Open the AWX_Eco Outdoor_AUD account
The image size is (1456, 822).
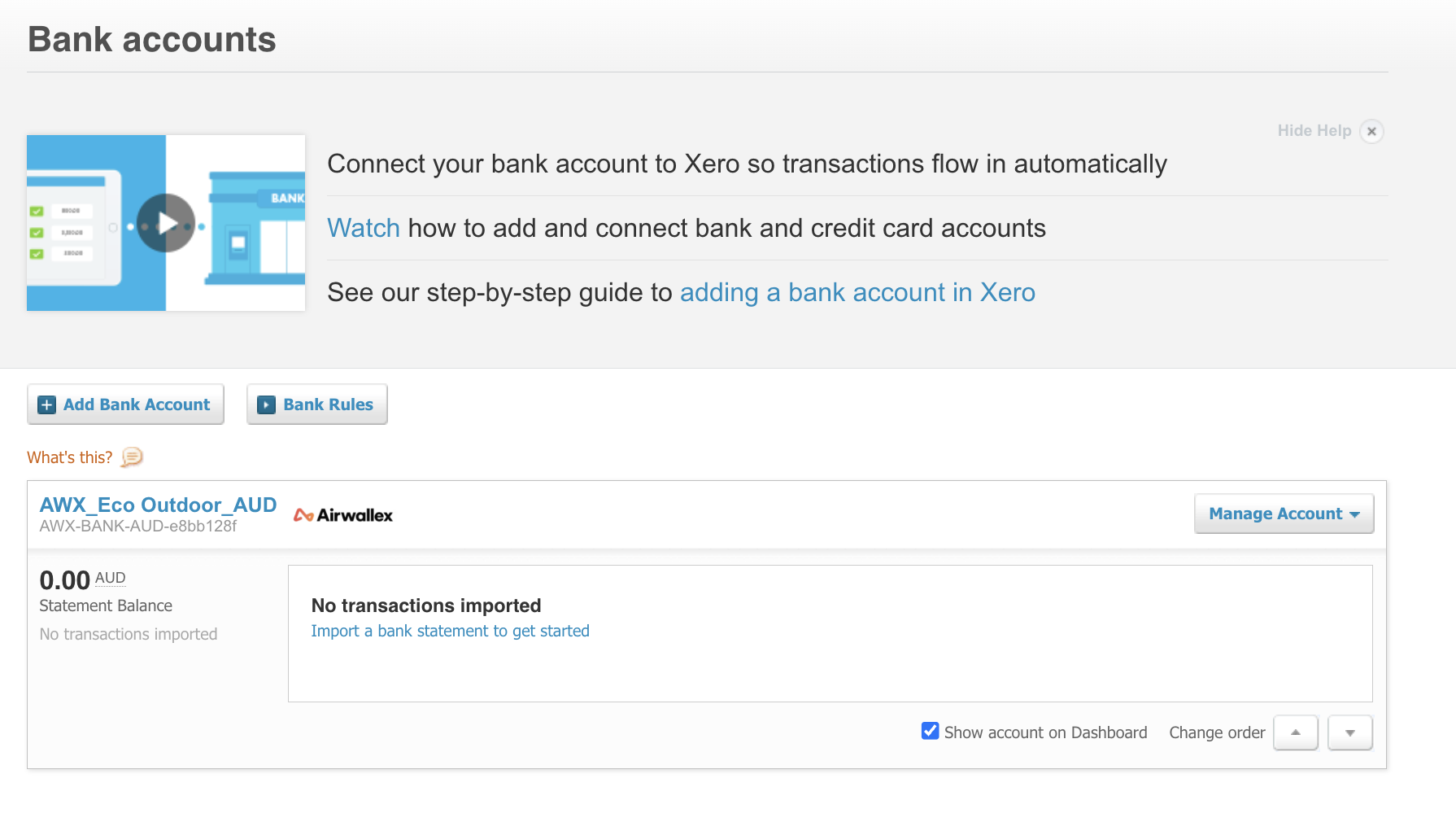(159, 505)
